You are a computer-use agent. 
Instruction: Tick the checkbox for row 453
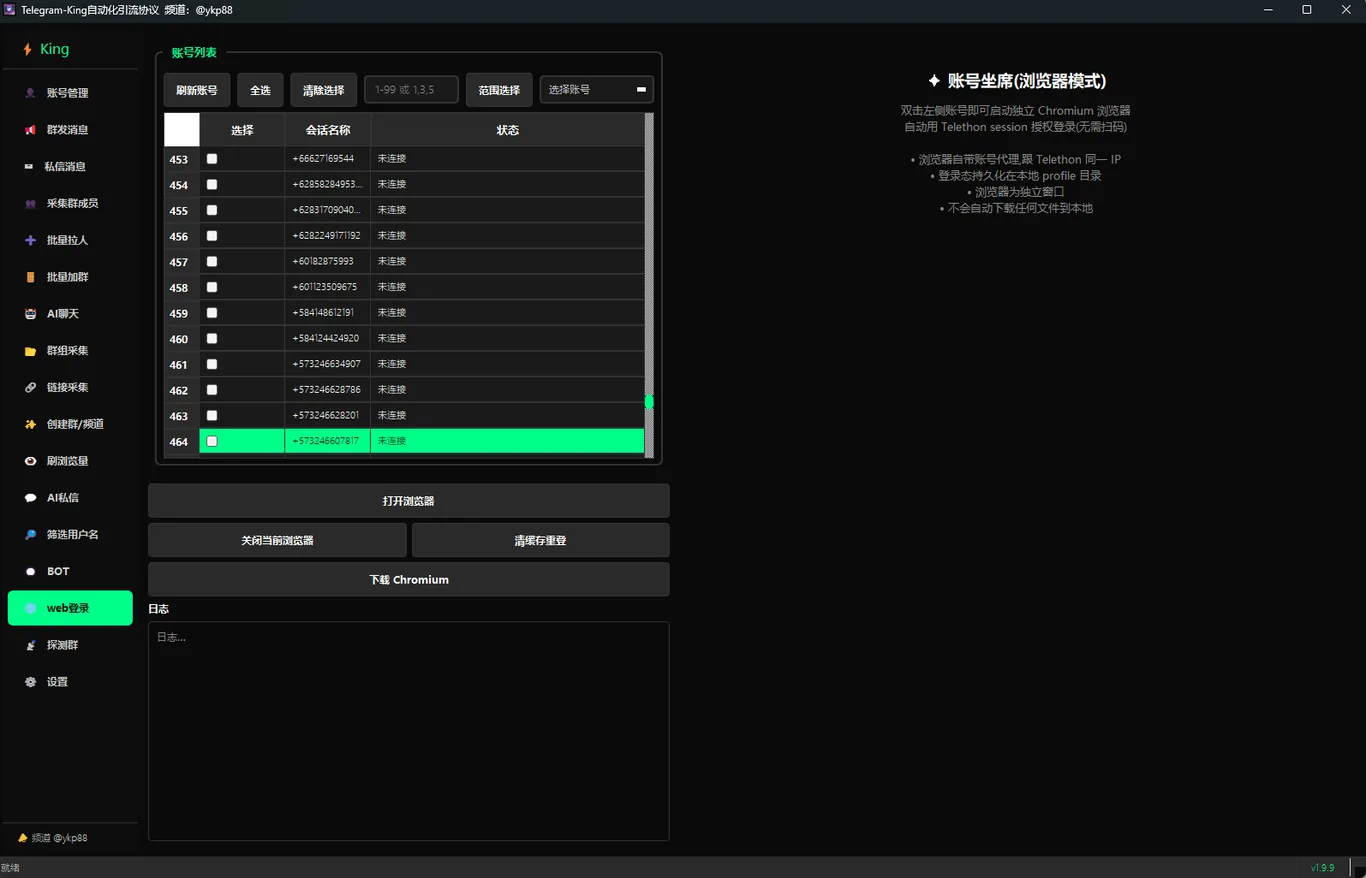point(212,159)
